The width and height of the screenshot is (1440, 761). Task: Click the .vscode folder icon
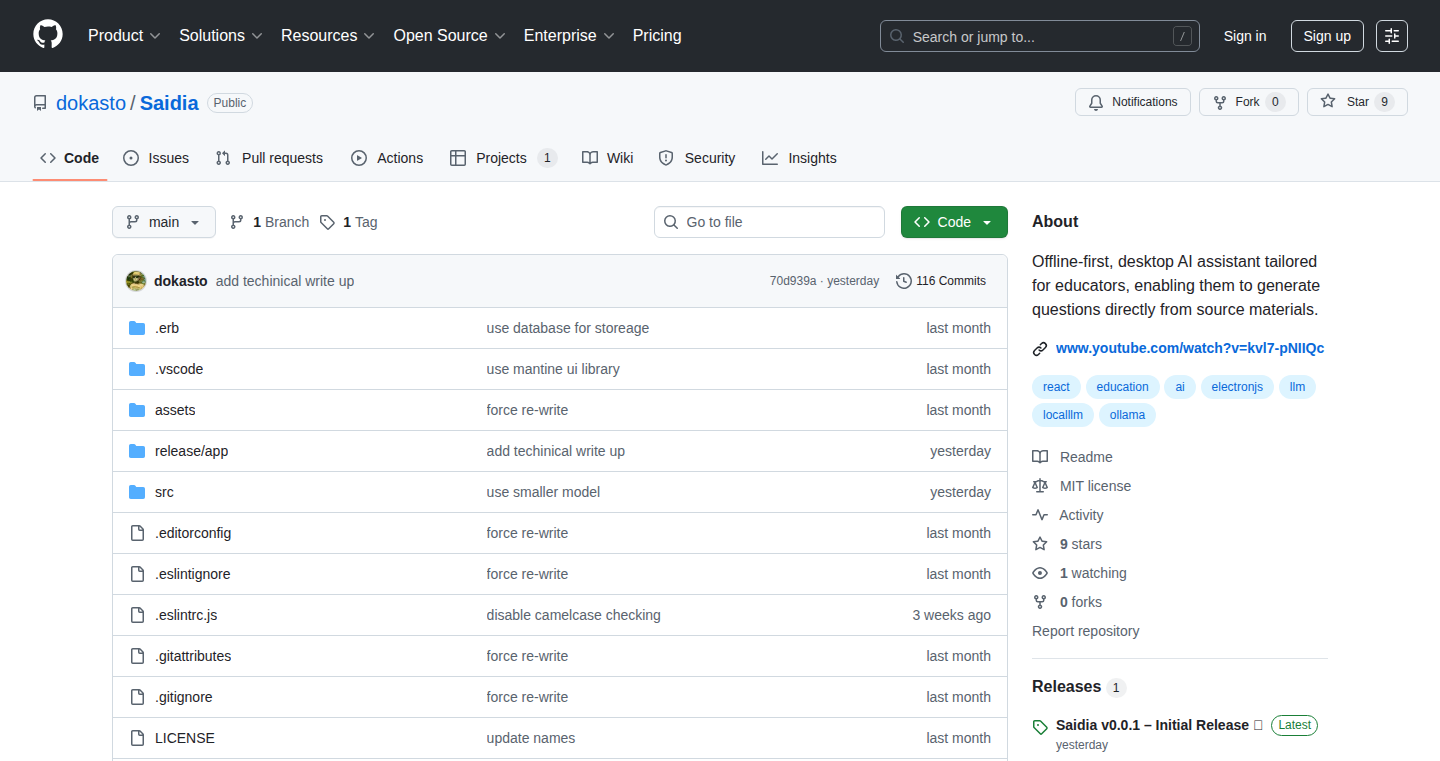(x=137, y=369)
